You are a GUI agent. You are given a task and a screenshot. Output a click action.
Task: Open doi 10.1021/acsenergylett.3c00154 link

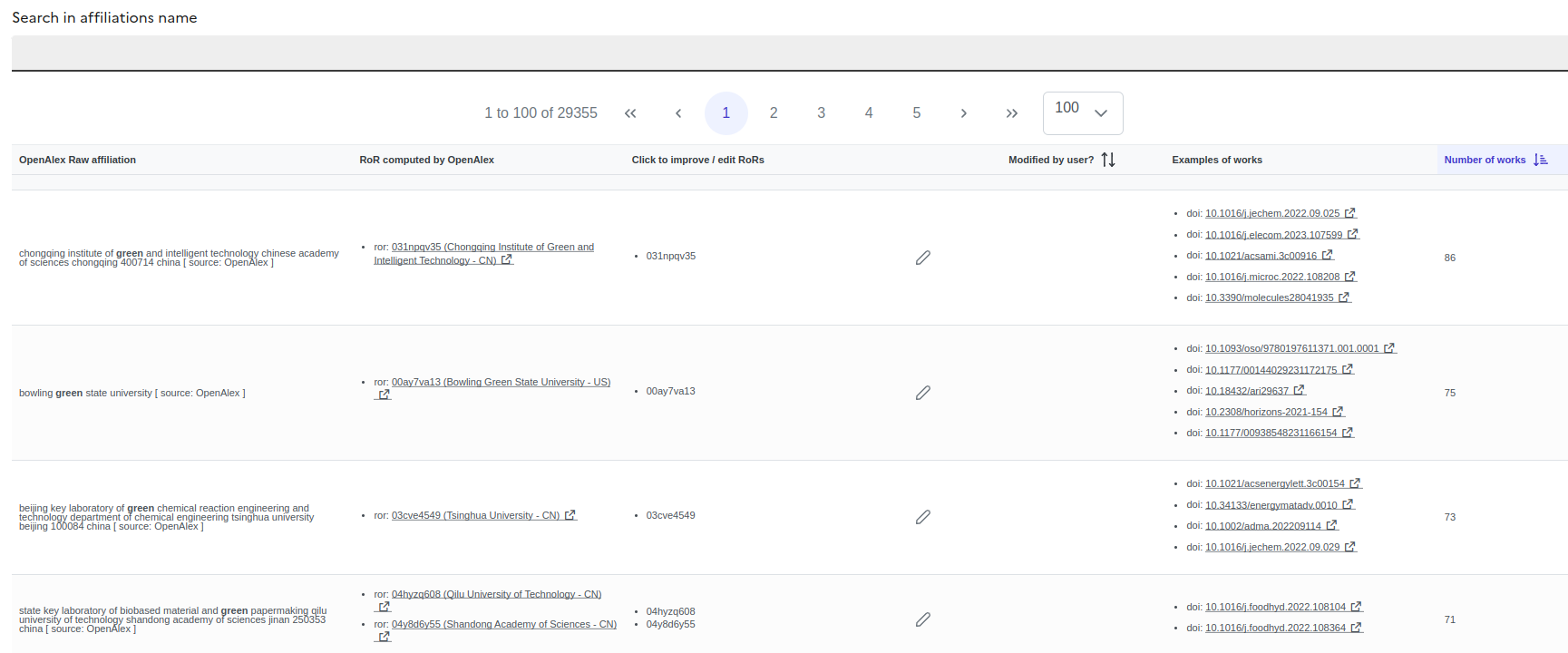[1274, 483]
